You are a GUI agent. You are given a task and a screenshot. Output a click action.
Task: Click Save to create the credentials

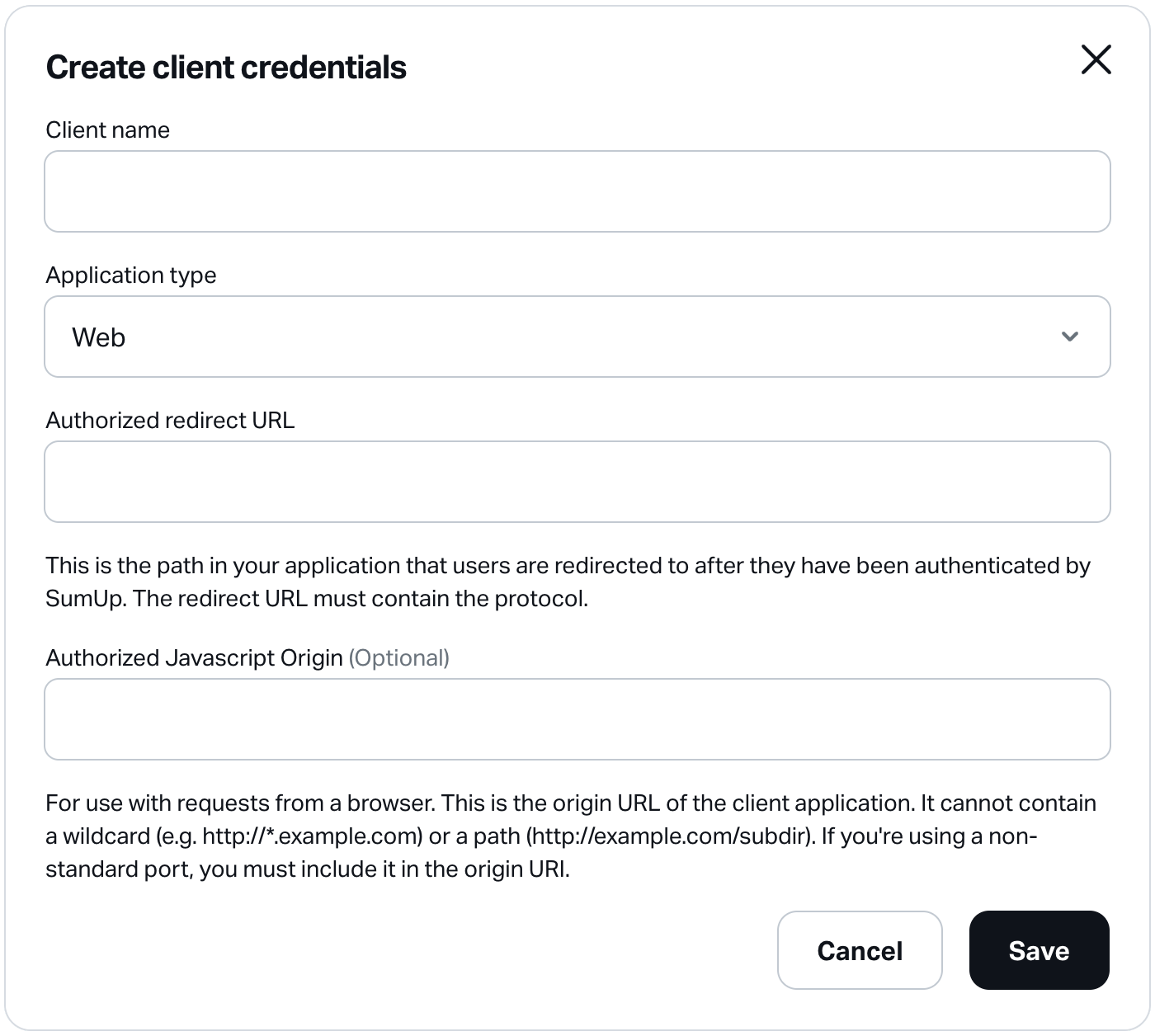click(1039, 950)
